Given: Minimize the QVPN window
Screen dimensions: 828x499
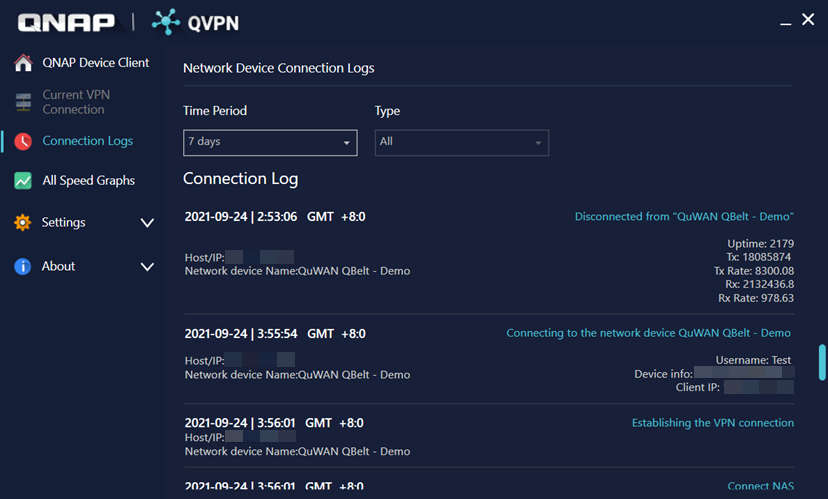Looking at the screenshot, I should (x=786, y=23).
